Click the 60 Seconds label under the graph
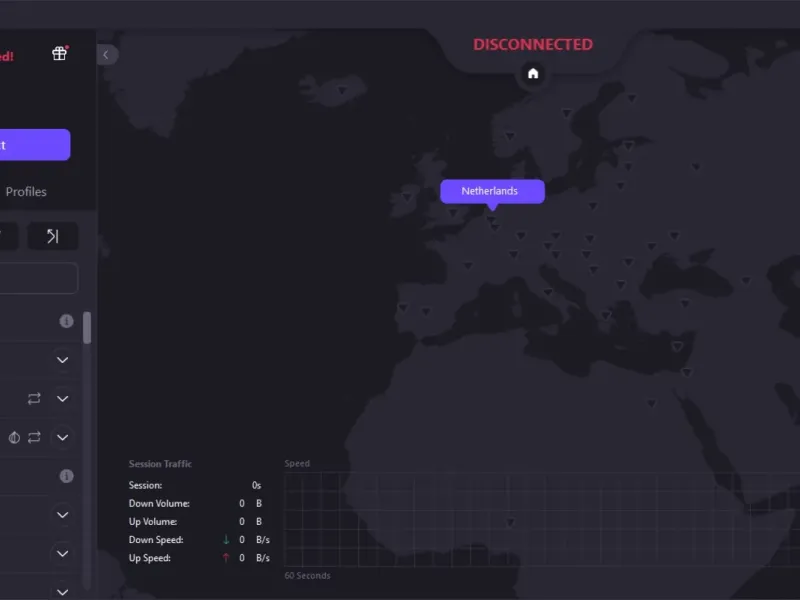The width and height of the screenshot is (800, 600). [x=307, y=576]
